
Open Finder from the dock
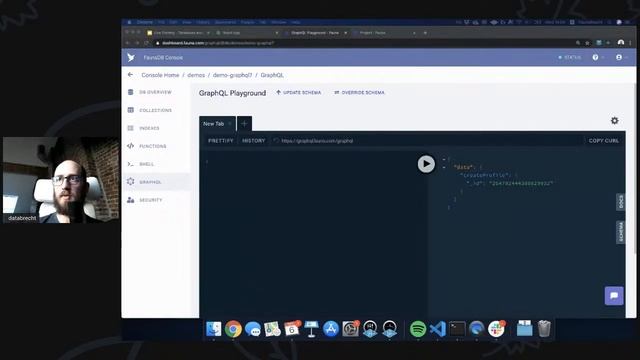coord(213,329)
